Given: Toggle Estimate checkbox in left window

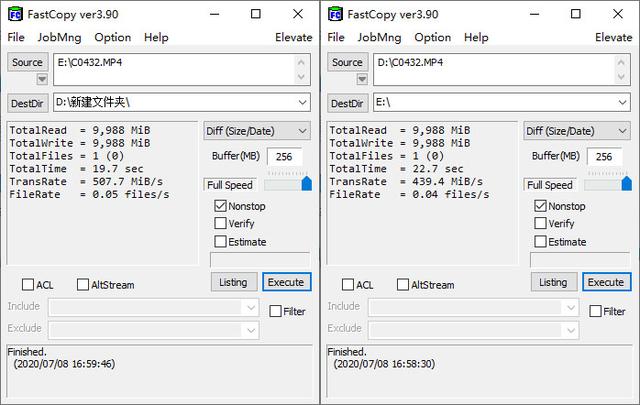Looking at the screenshot, I should 220,241.
